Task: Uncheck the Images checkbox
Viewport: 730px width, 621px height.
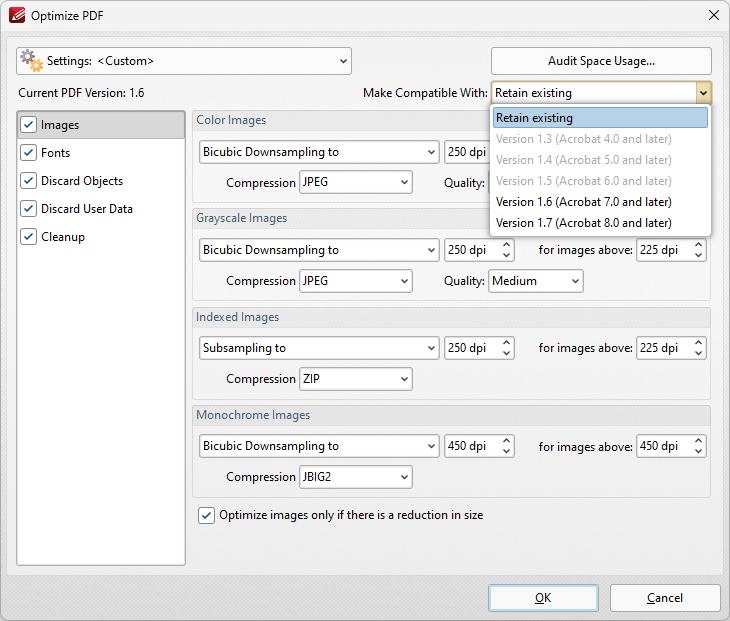Action: click(28, 125)
